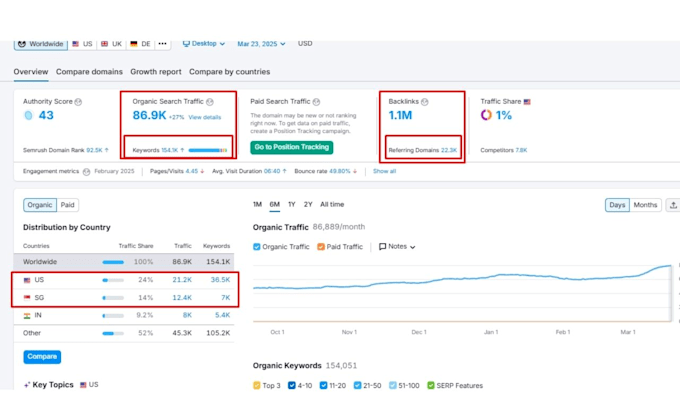
Task: Switch to the Compare domains tab
Action: [x=89, y=72]
